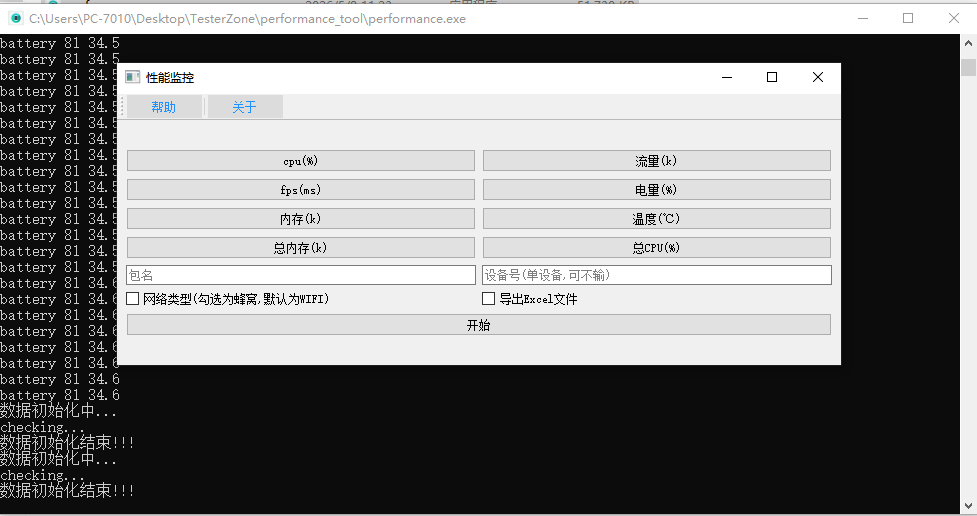Viewport: 977px width, 516px height.
Task: Click console scrollbar down arrow
Action: point(968,505)
